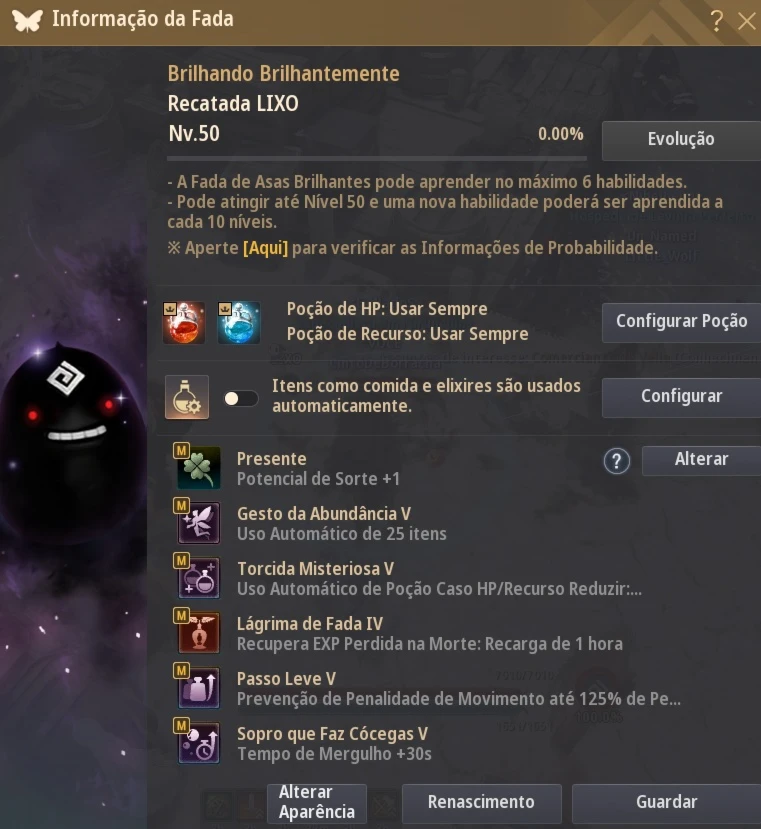Open the window help question mark

pos(717,21)
